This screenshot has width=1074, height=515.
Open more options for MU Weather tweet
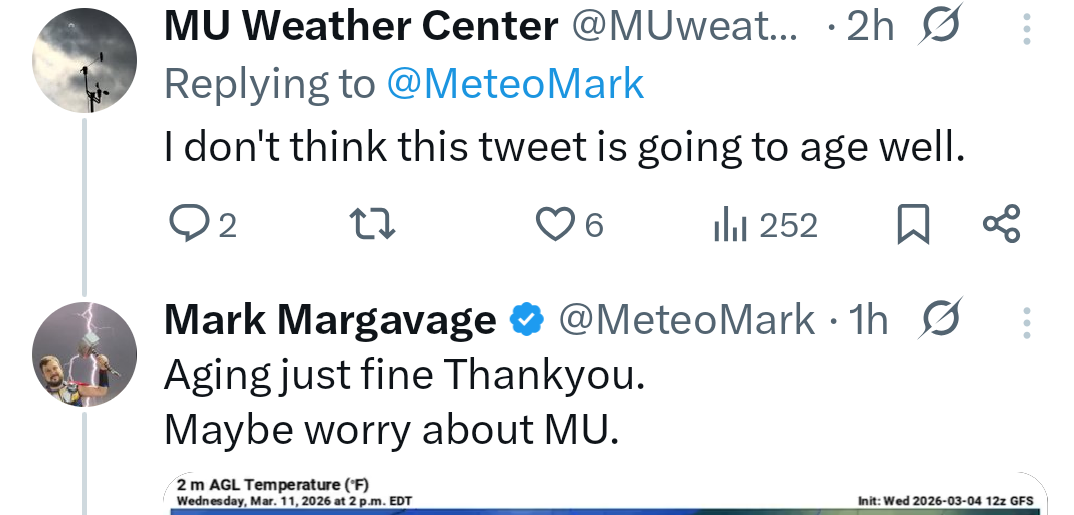(1027, 28)
